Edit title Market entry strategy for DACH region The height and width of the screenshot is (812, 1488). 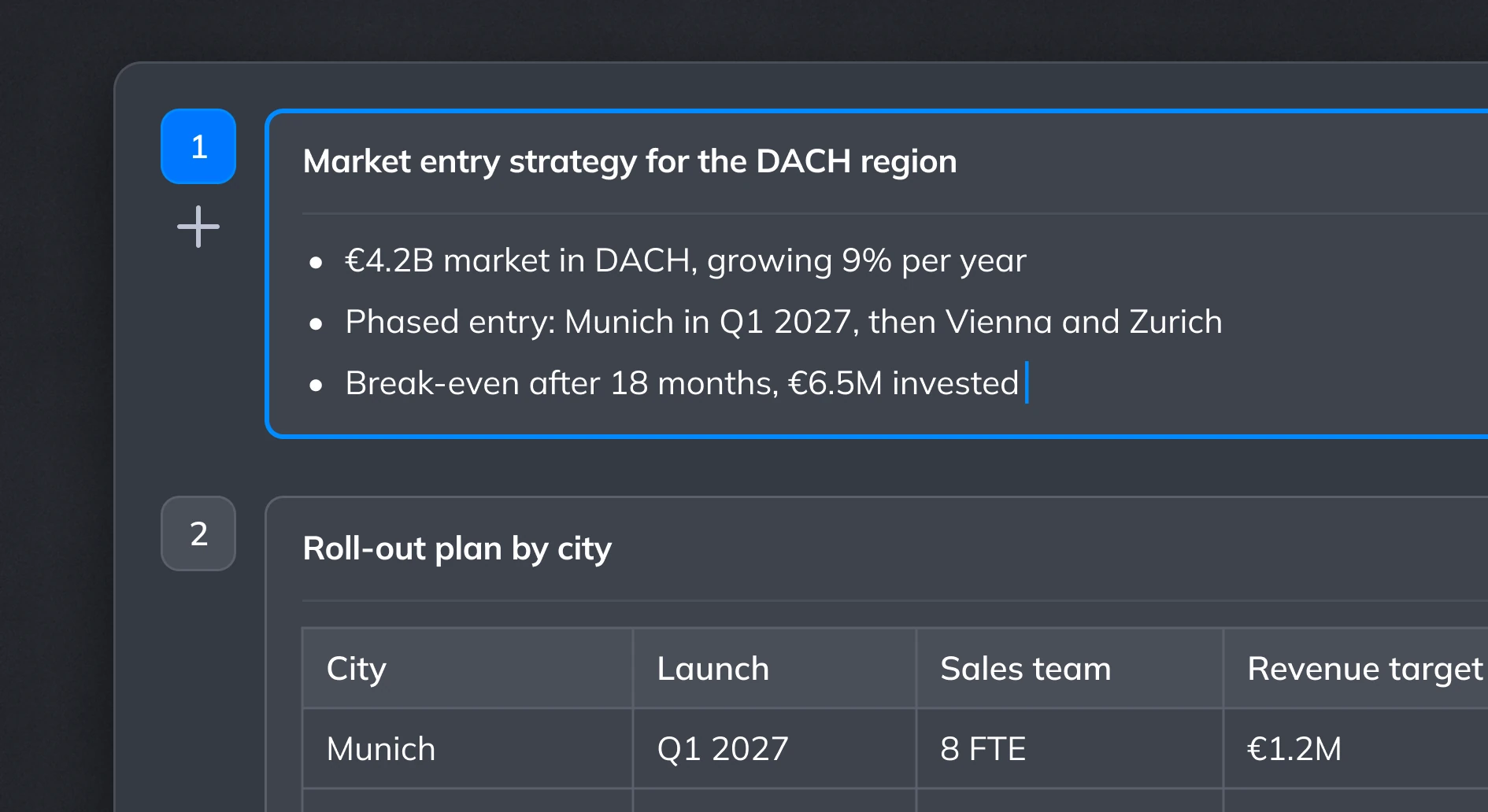[630, 161]
